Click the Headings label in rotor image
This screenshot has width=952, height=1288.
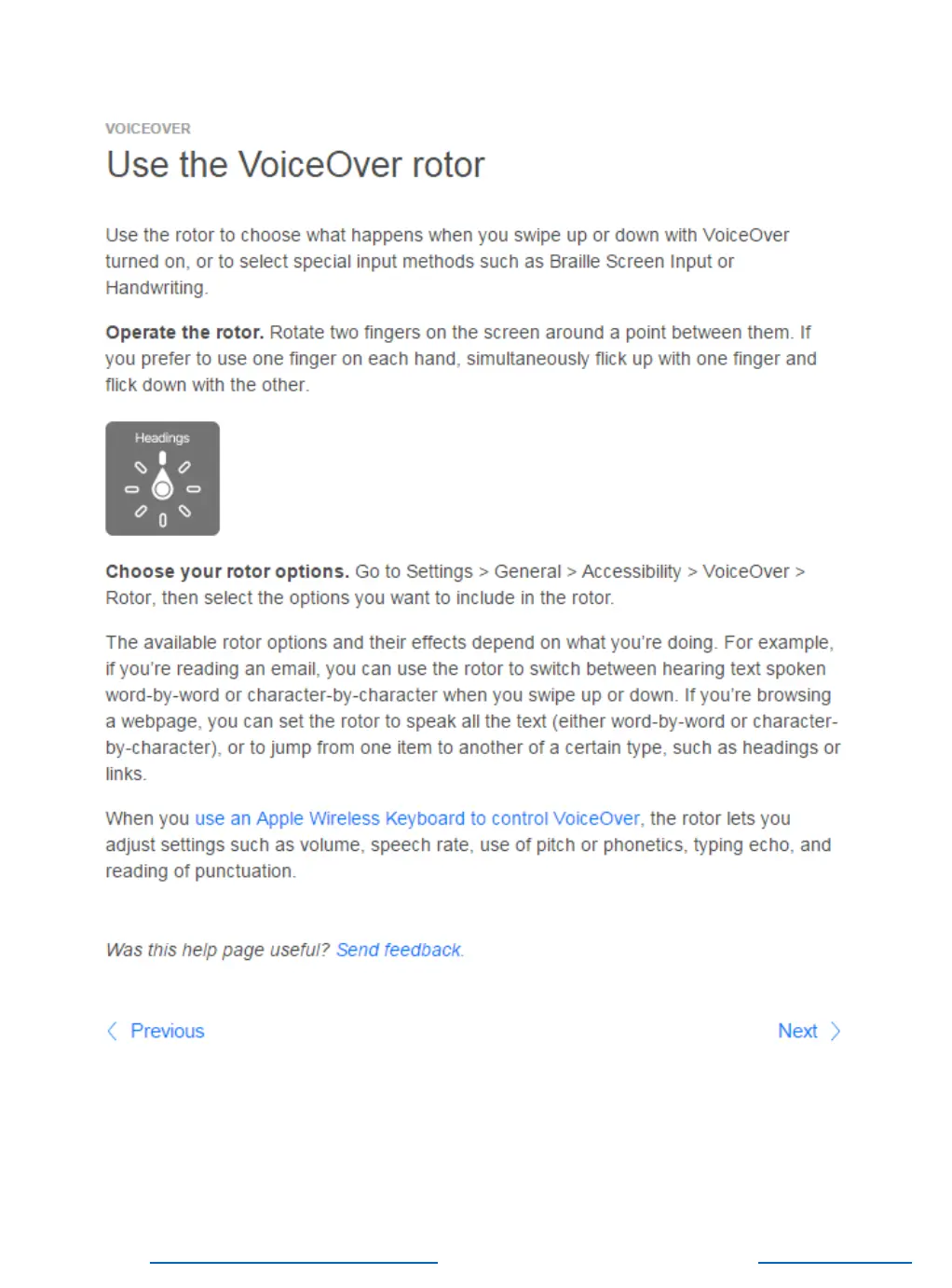pos(162,438)
